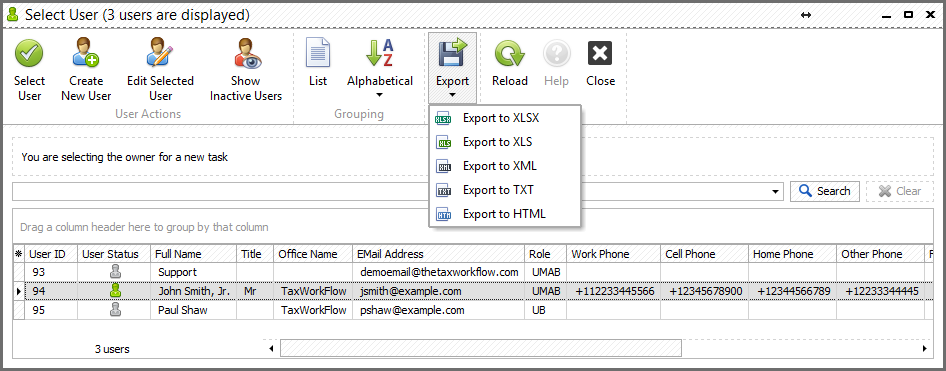Toggle Show Inactive Users
946x371 pixels.
click(246, 69)
